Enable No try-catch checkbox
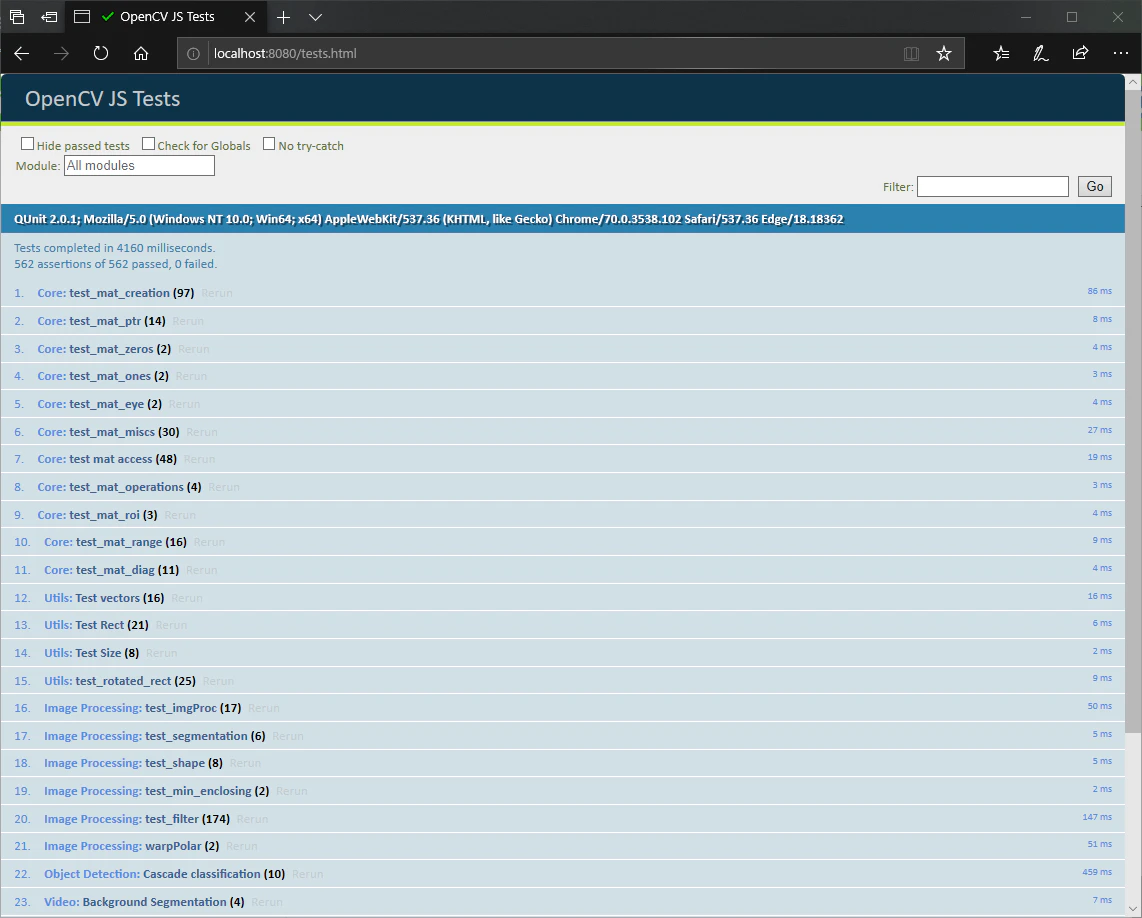 point(269,144)
